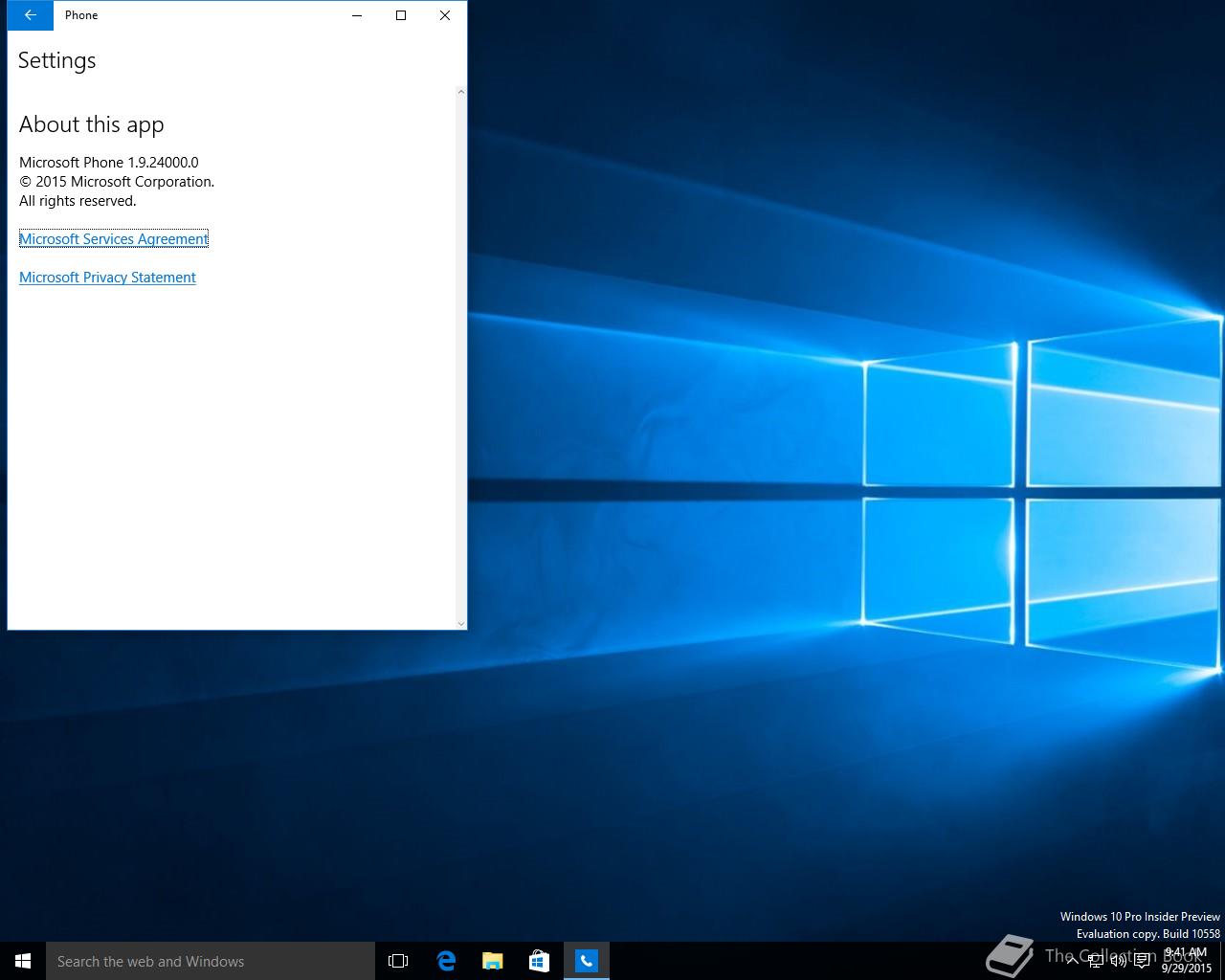Viewport: 1225px width, 980px height.
Task: Open File Explorer from the taskbar
Action: click(492, 961)
